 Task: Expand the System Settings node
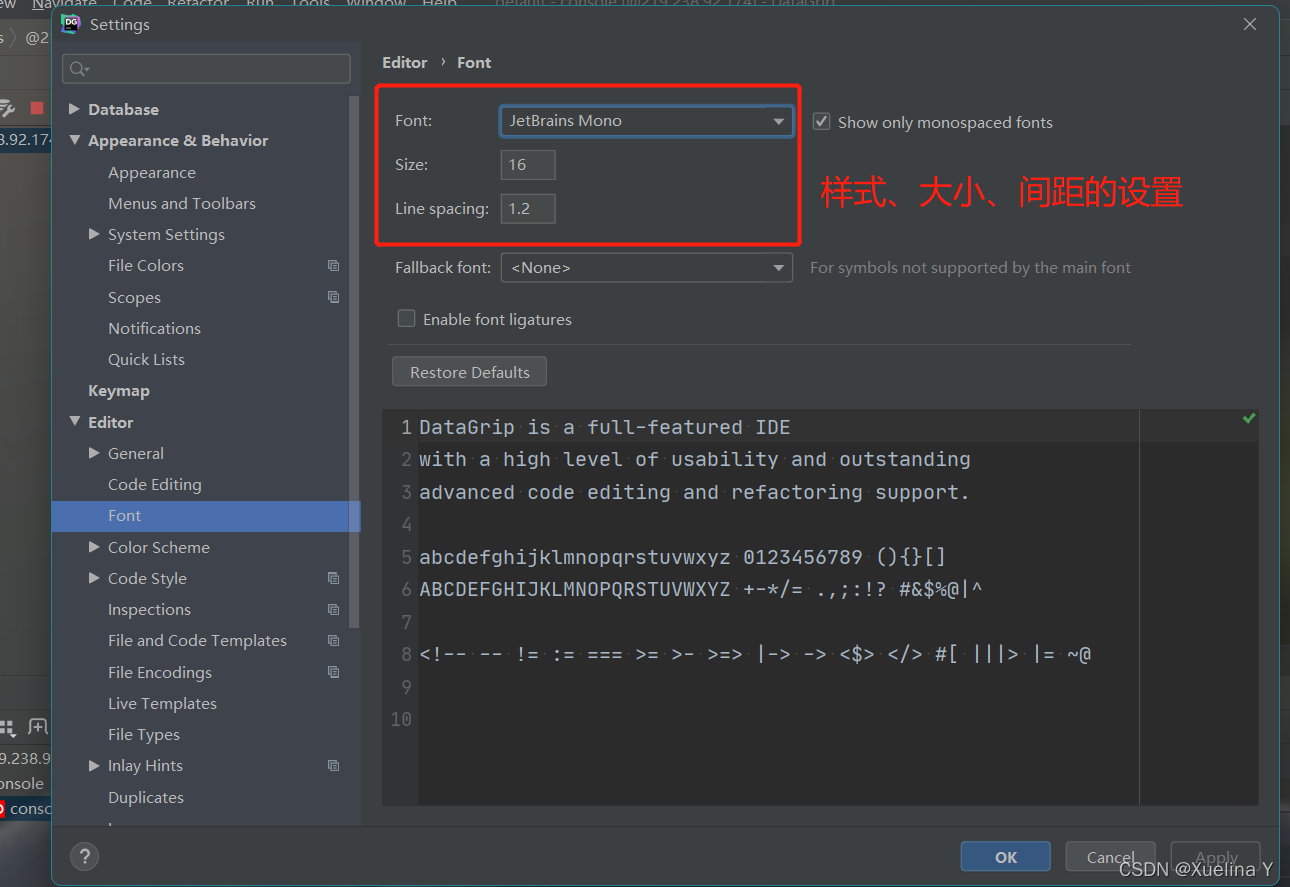point(94,234)
